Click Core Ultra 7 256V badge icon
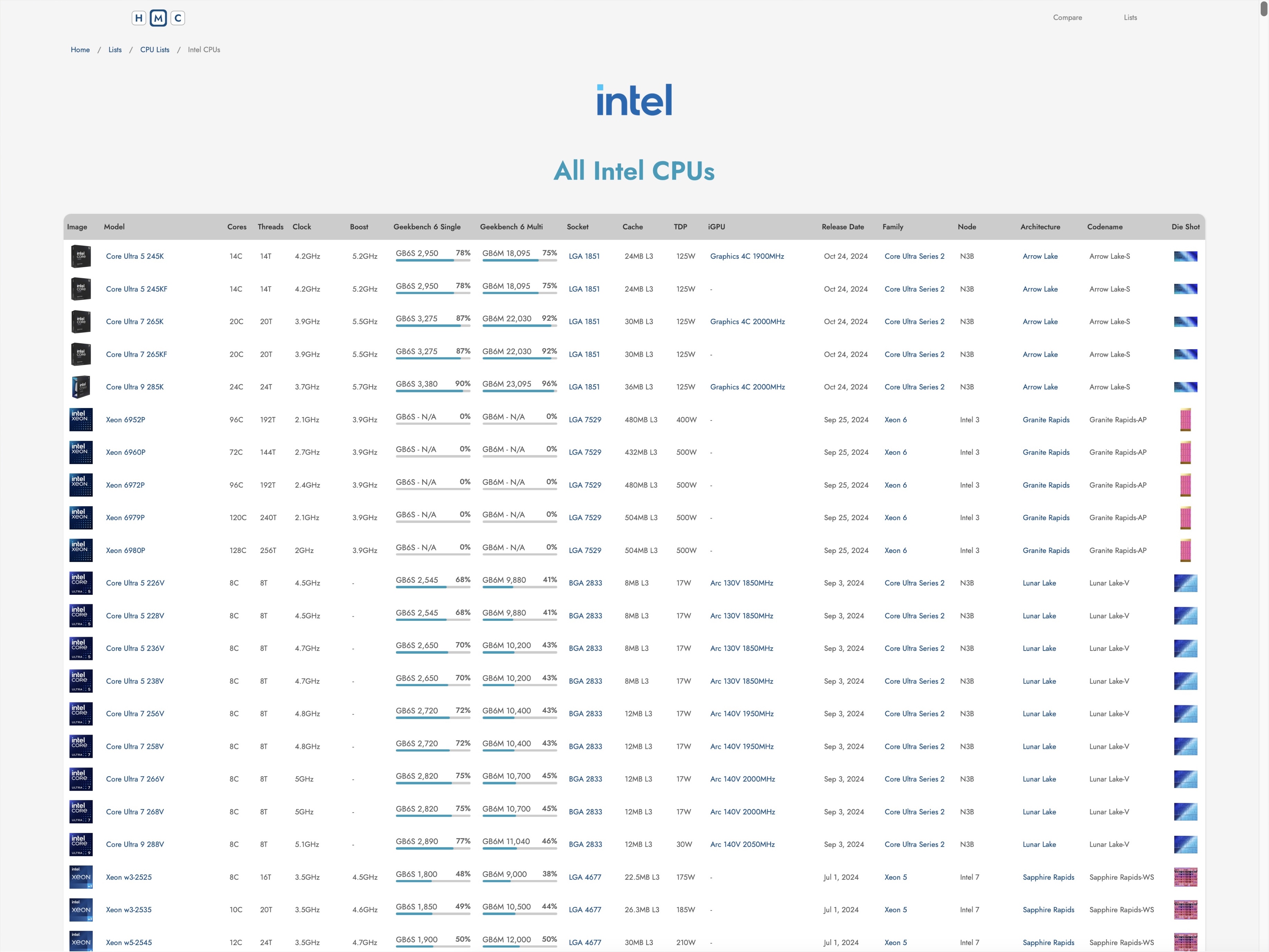This screenshot has height=952, width=1269. tap(81, 714)
